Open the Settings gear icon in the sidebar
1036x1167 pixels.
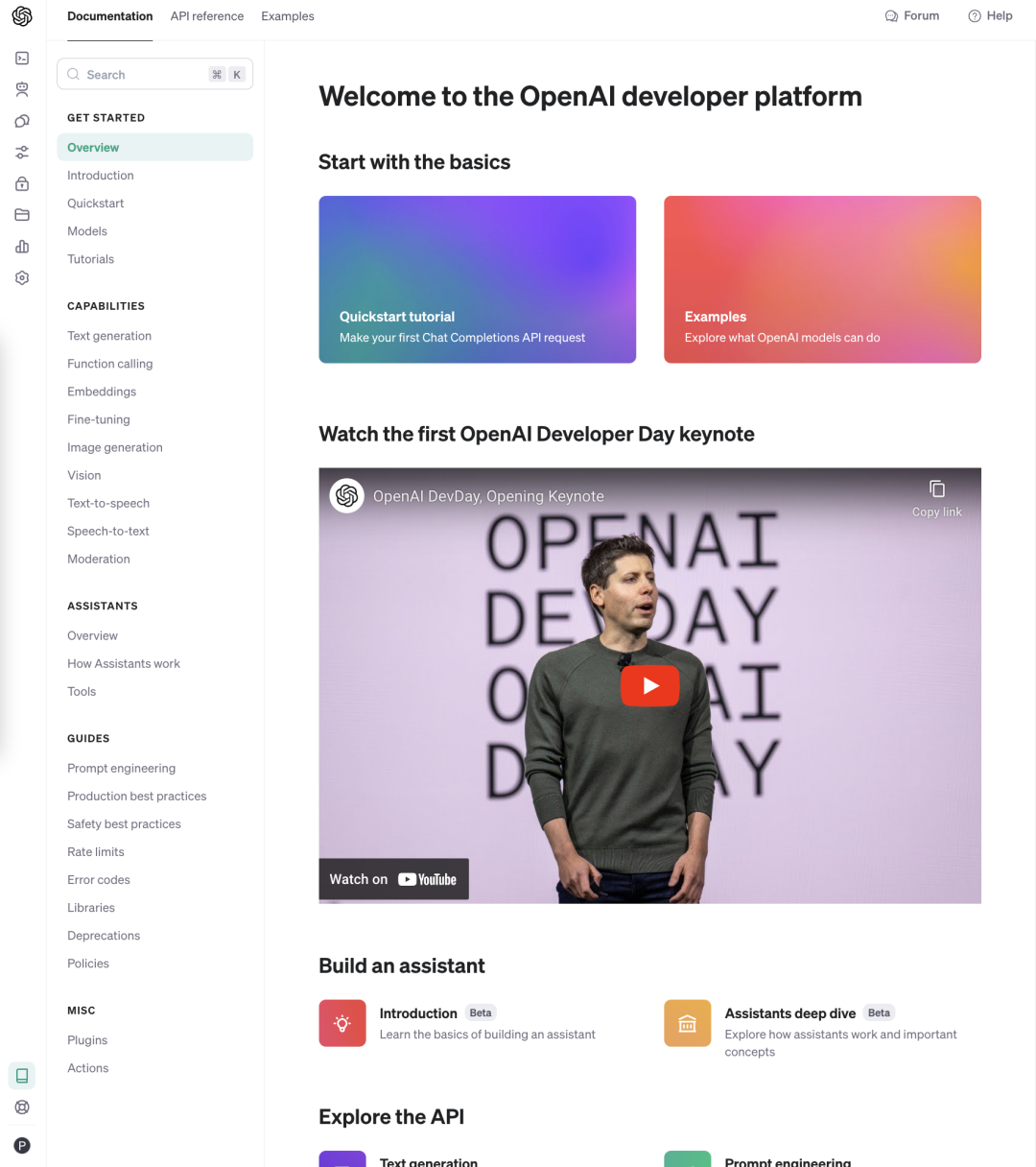pyautogui.click(x=22, y=277)
